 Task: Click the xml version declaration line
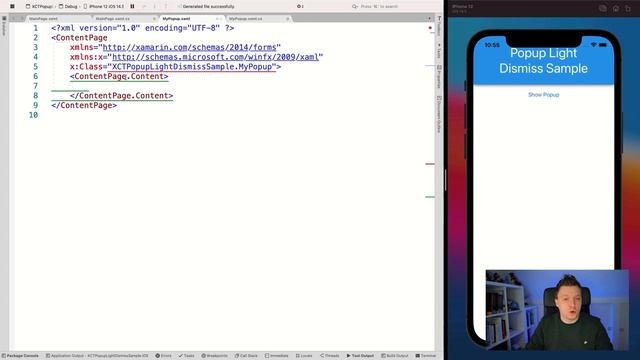click(x=143, y=28)
